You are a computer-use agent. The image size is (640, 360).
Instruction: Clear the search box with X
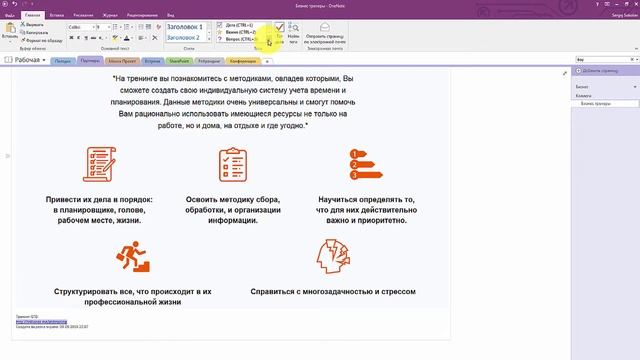click(x=632, y=60)
